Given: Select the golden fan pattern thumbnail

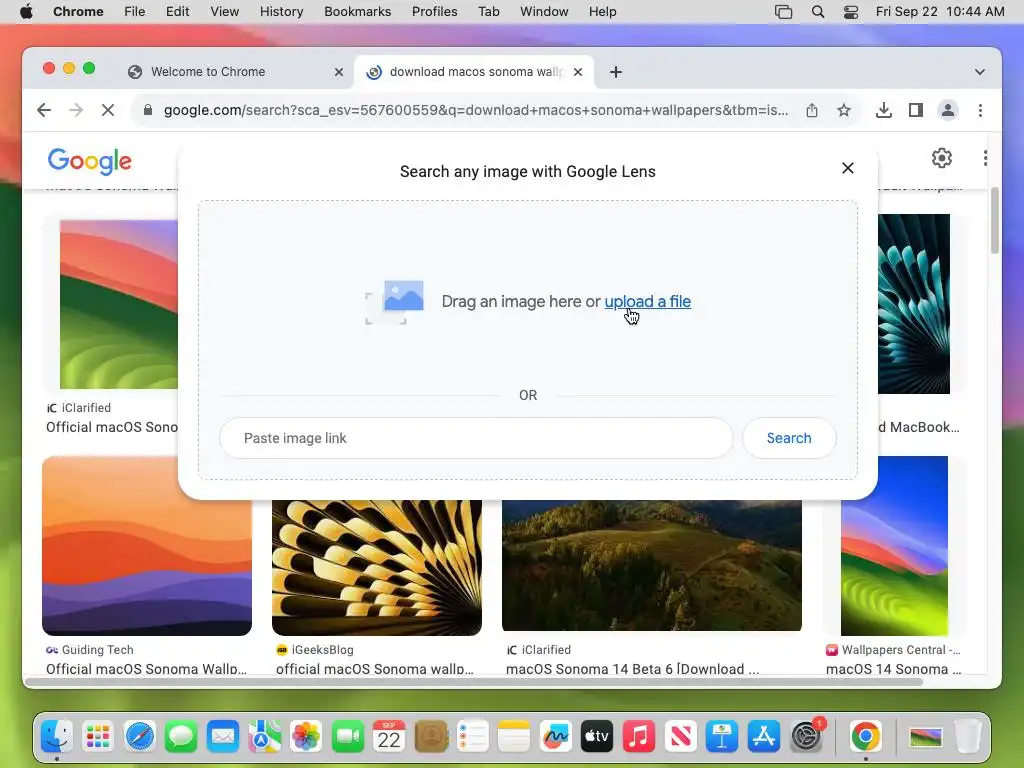Looking at the screenshot, I should point(377,568).
